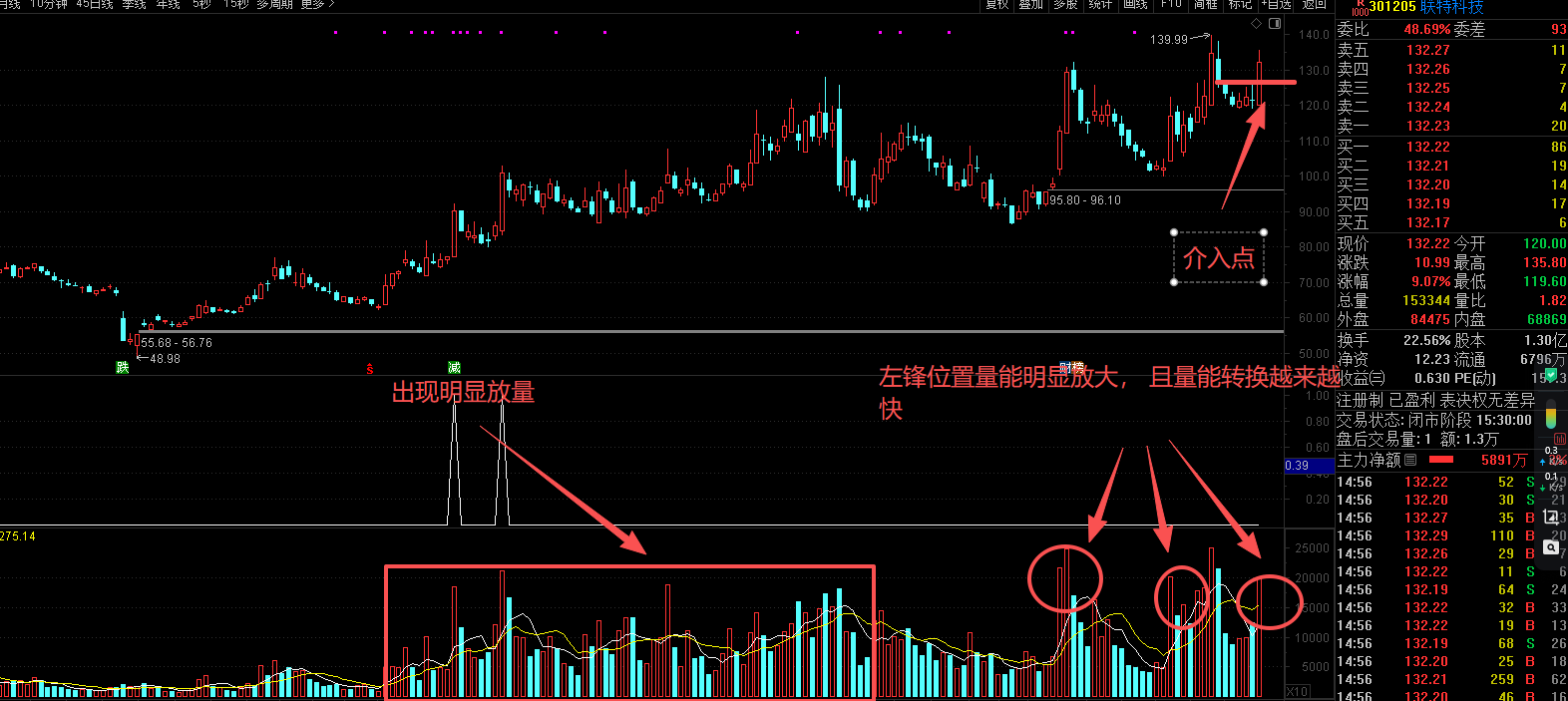Open the 统计 statistics button
This screenshot has width=1568, height=701.
(x=1100, y=5)
